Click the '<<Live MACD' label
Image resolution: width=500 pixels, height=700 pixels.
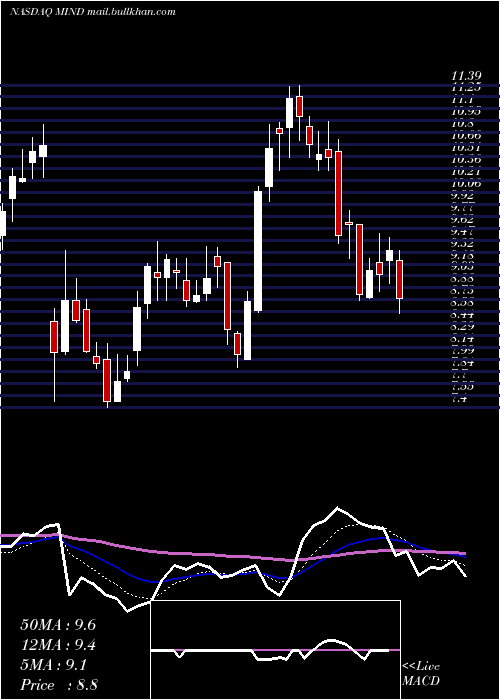point(421,674)
